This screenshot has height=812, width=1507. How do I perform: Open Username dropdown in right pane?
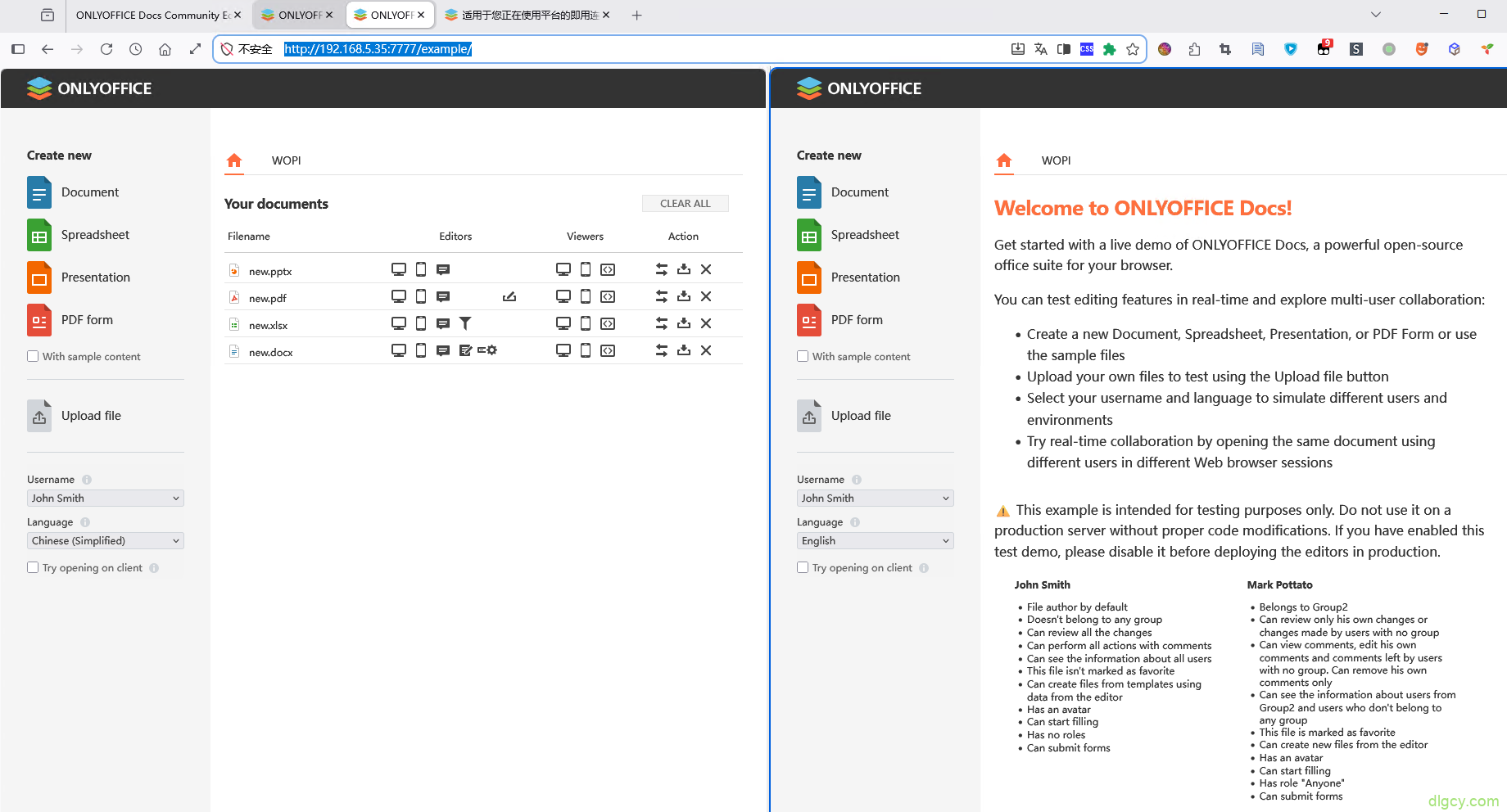click(876, 498)
